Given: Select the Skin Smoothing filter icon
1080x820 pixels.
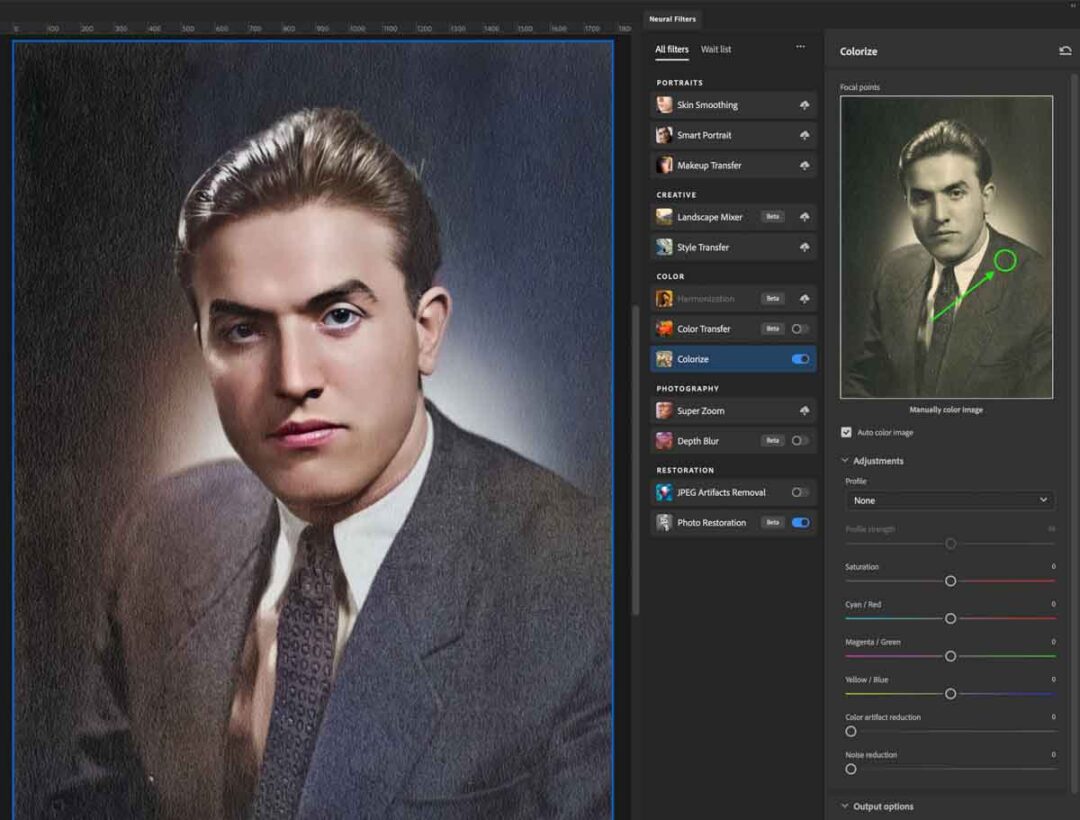Looking at the screenshot, I should coord(662,104).
